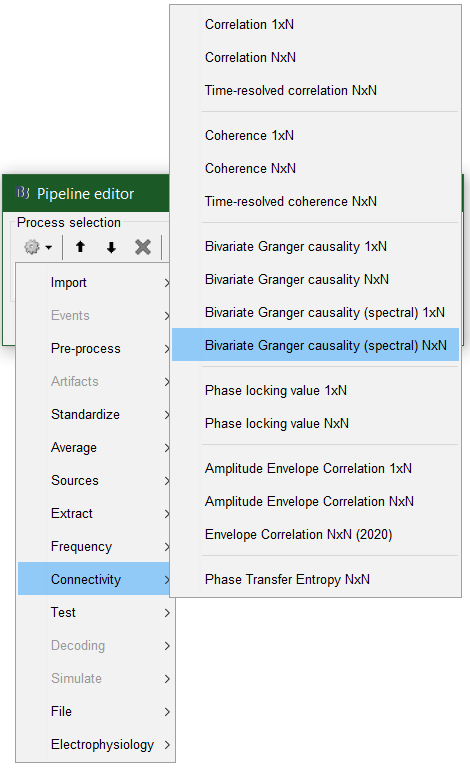Expand the arrow next to File
Image resolution: width=470 pixels, height=771 pixels.
(x=167, y=712)
